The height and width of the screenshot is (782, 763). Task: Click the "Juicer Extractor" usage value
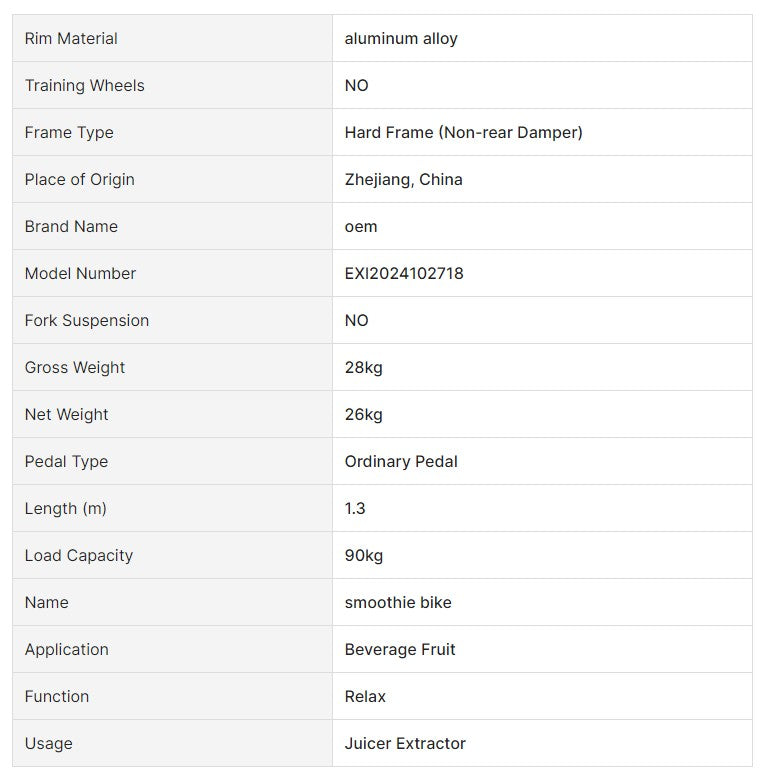pos(405,744)
